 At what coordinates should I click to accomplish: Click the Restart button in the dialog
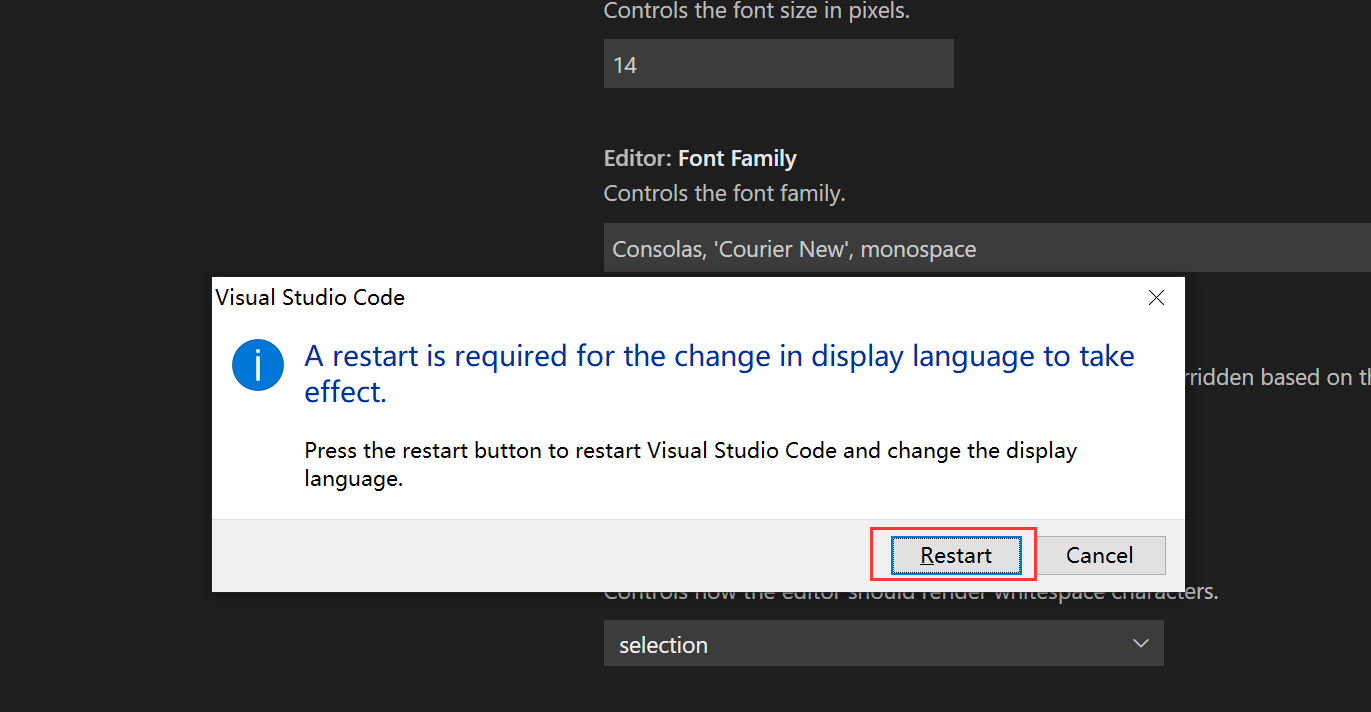956,555
